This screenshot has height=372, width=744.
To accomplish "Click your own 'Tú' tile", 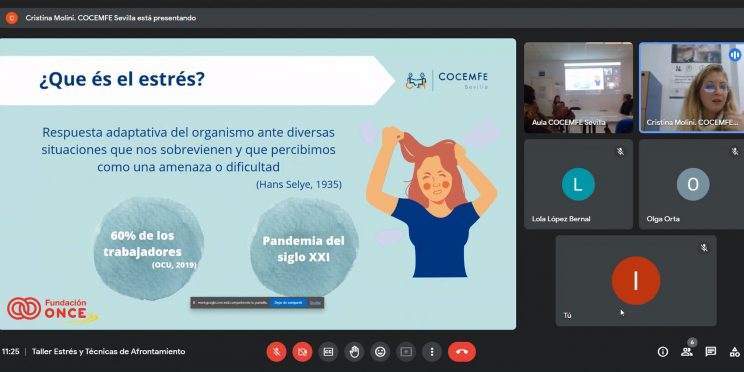I will (x=636, y=281).
